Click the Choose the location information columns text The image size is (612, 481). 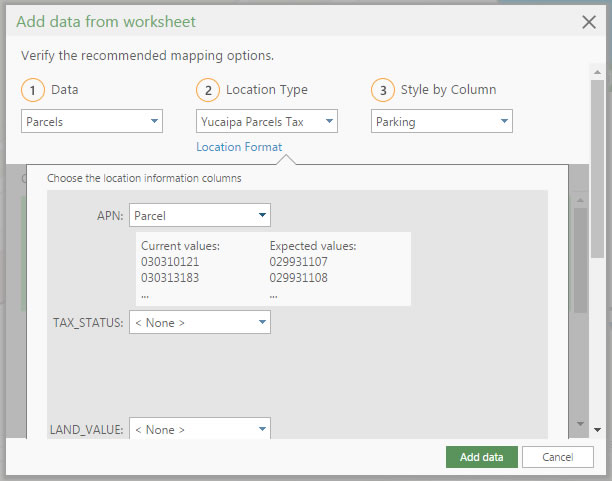point(144,178)
